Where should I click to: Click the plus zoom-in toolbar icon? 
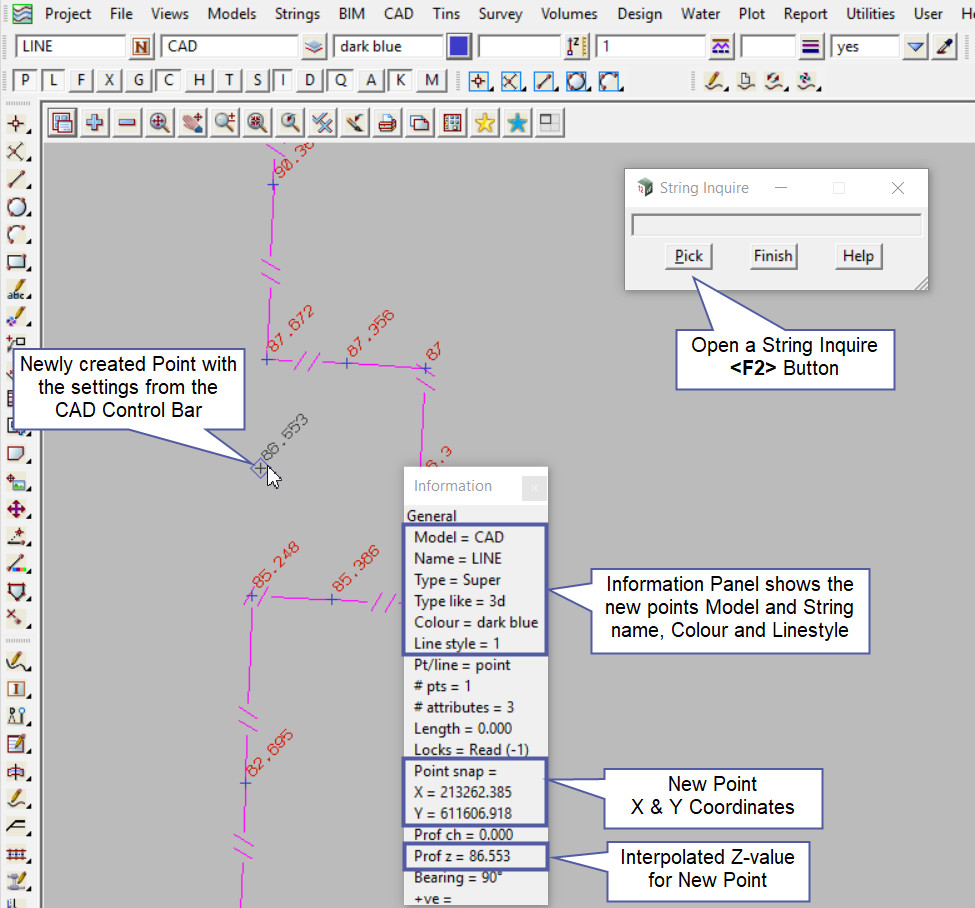pyautogui.click(x=95, y=123)
